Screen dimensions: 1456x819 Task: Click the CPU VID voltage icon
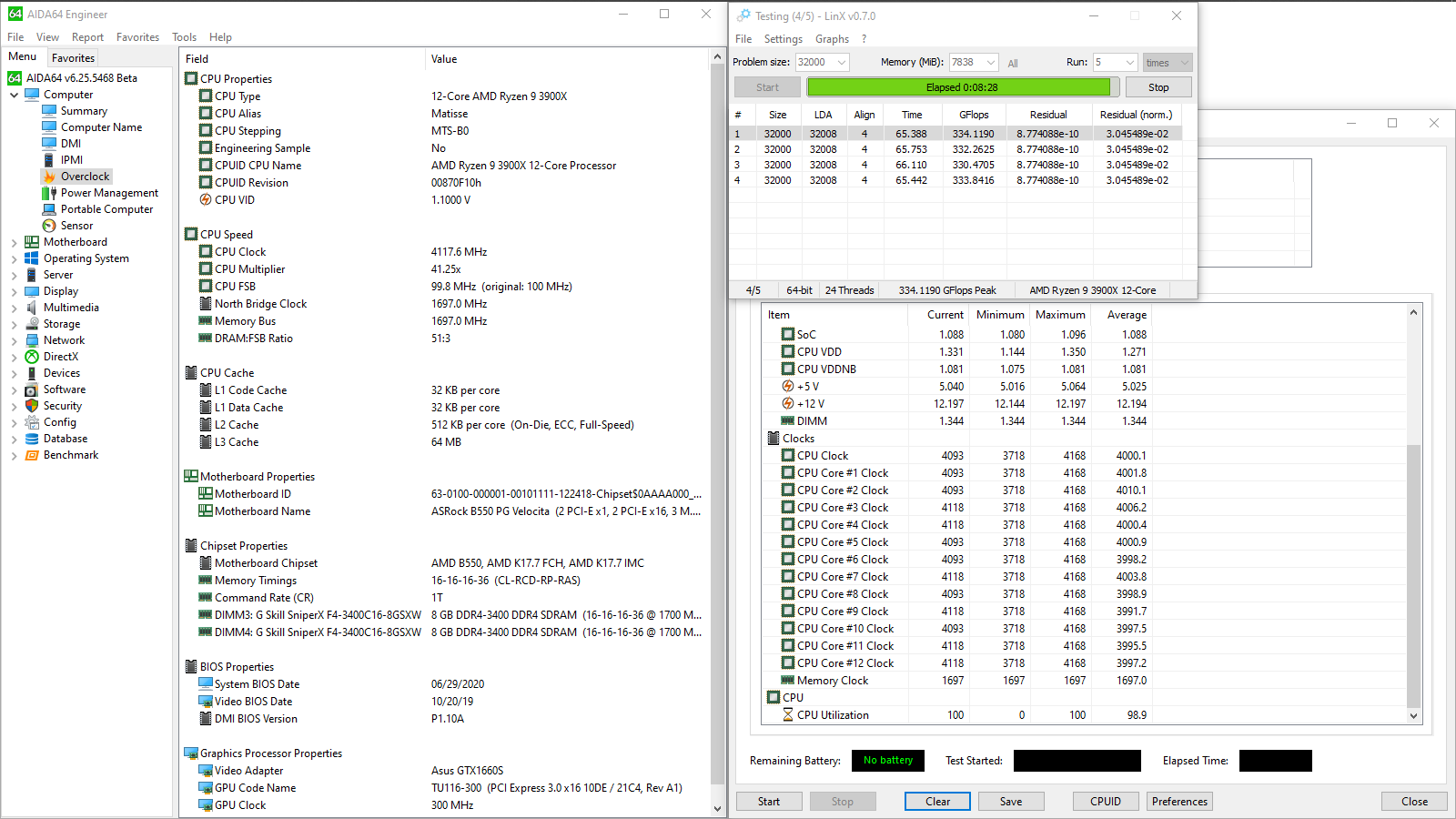coord(206,200)
